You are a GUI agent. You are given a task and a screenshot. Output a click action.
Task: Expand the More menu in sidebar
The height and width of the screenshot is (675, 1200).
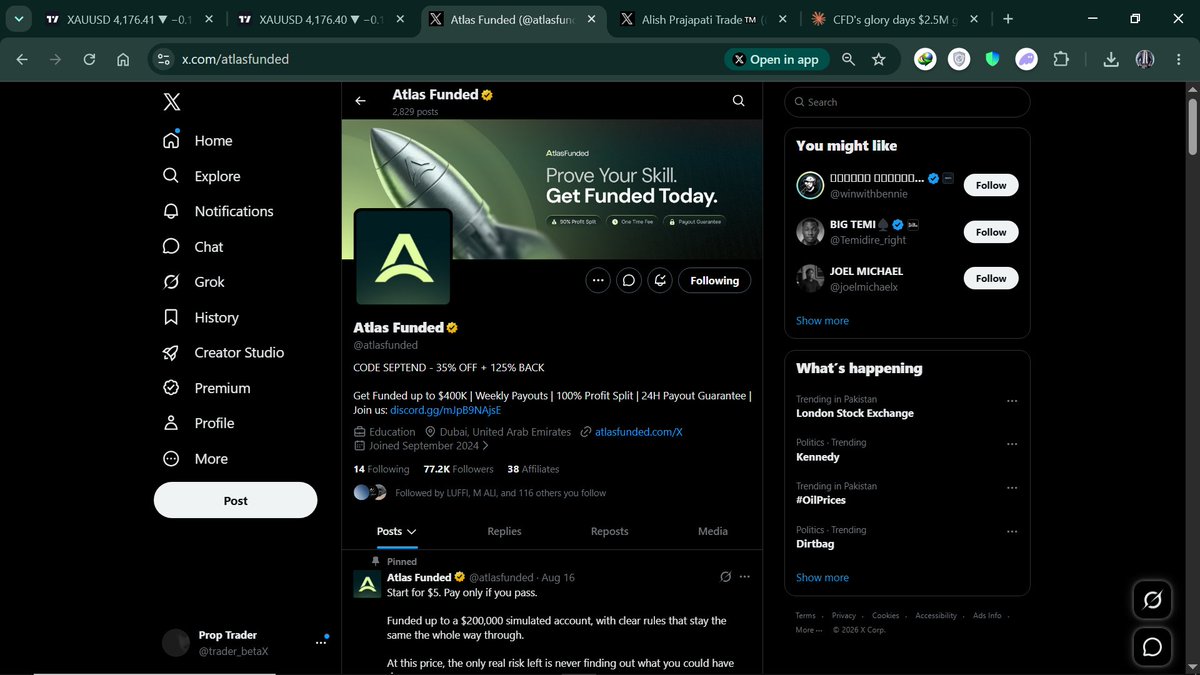196,458
